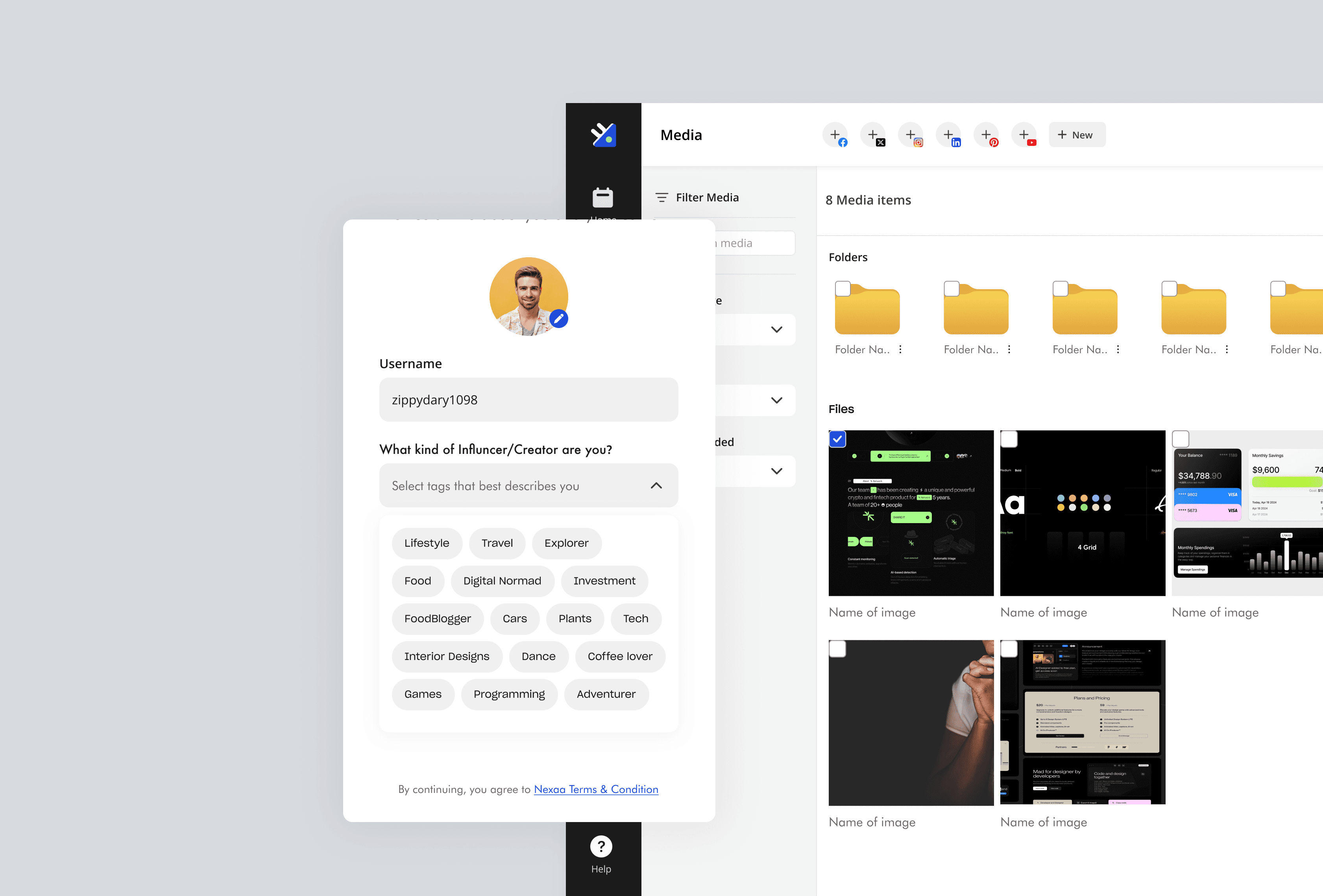The width and height of the screenshot is (1323, 896).
Task: Select the first folder's checkbox
Action: coord(843,288)
